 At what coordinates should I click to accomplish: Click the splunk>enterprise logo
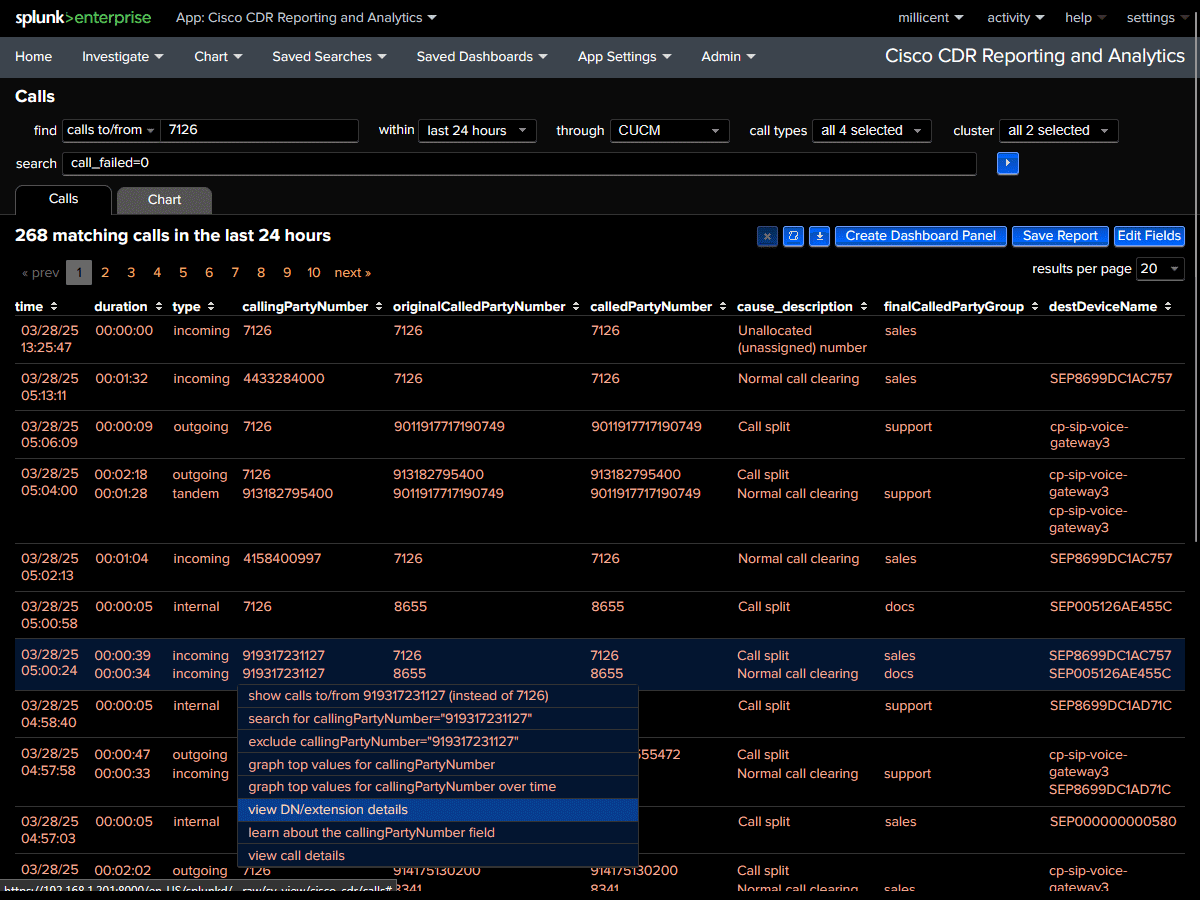coord(83,17)
